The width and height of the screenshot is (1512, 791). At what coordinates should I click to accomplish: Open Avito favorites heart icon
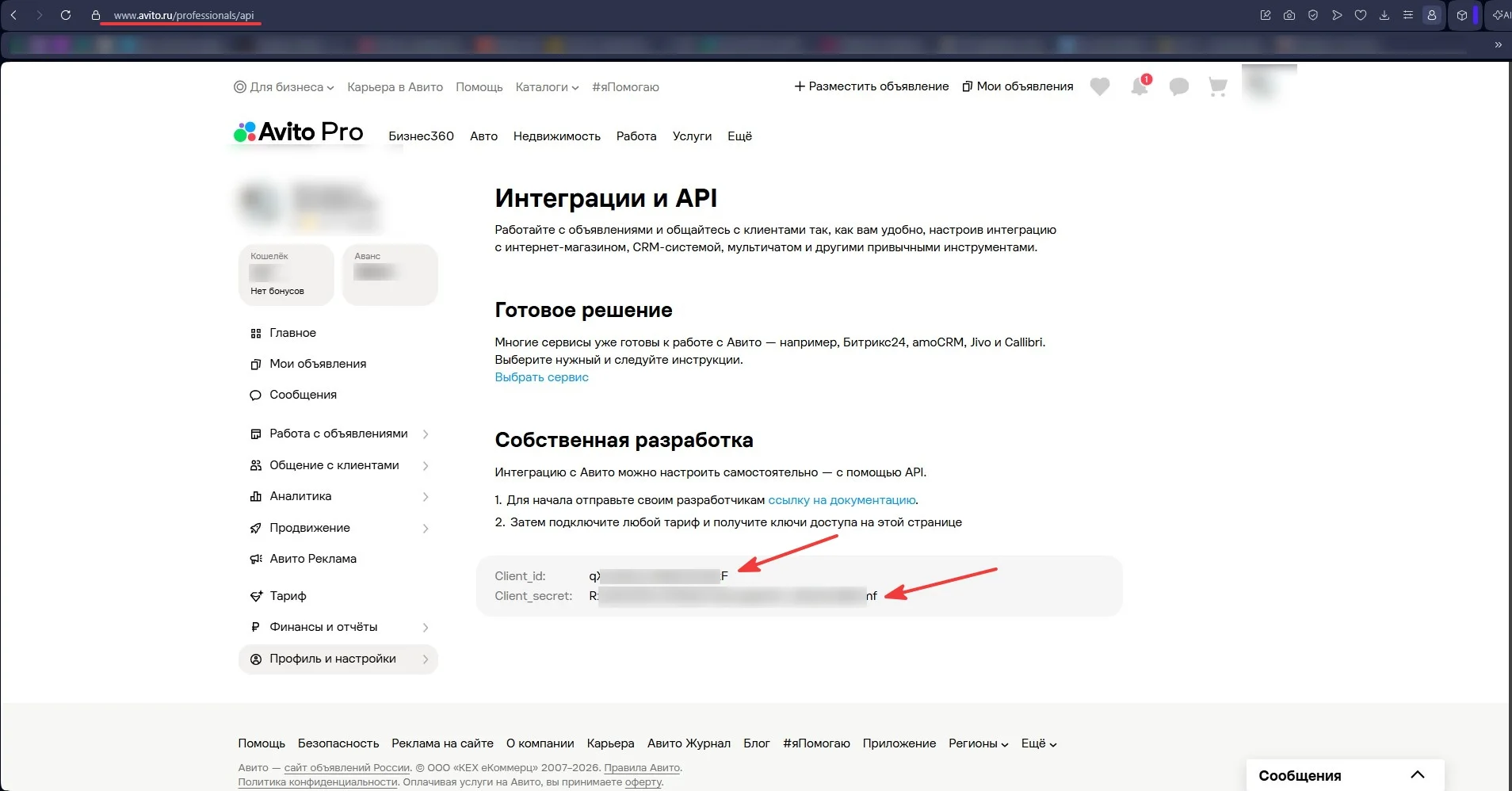click(x=1100, y=86)
